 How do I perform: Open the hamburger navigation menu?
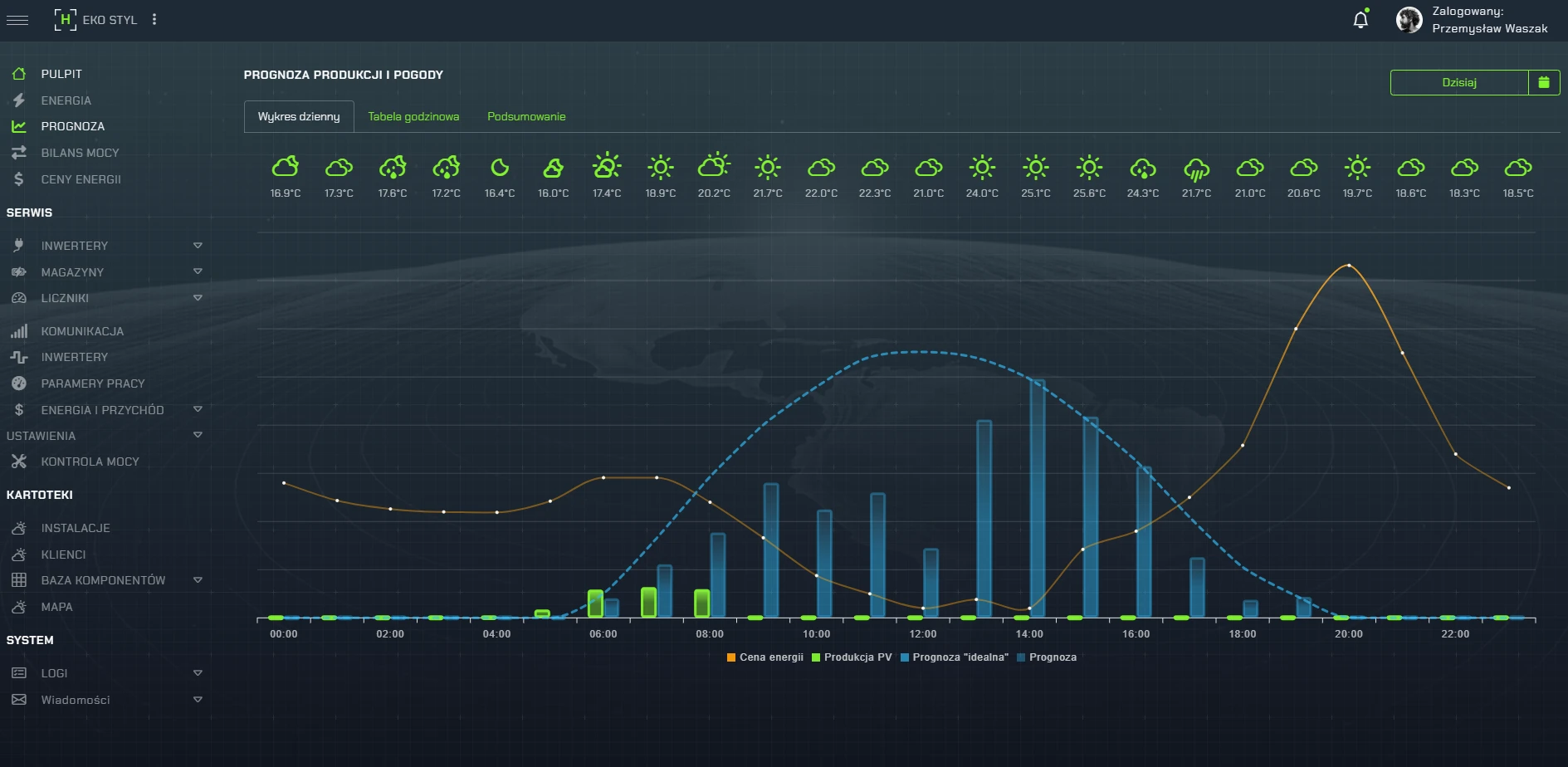click(17, 20)
